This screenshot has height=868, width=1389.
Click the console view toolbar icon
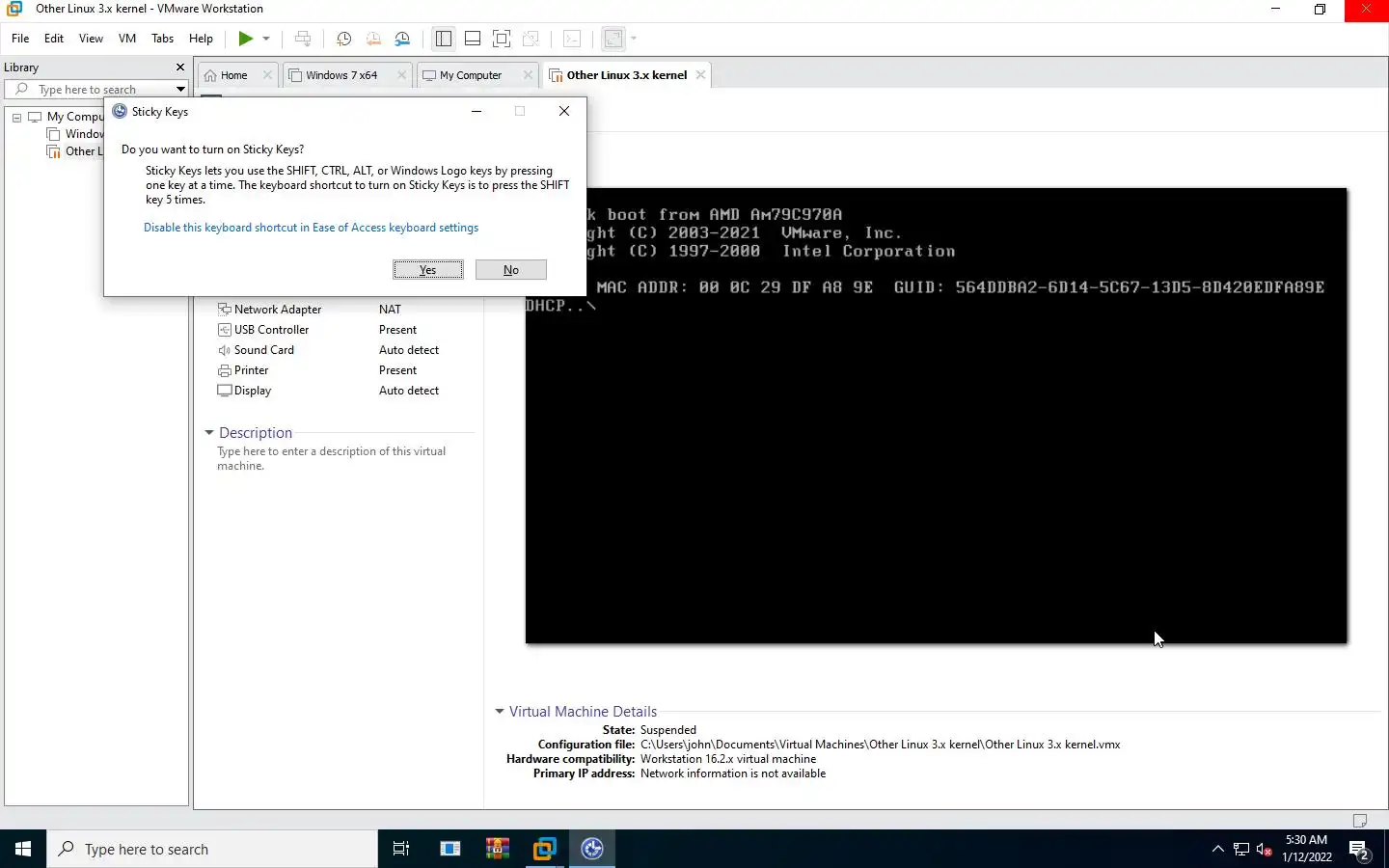click(x=572, y=39)
